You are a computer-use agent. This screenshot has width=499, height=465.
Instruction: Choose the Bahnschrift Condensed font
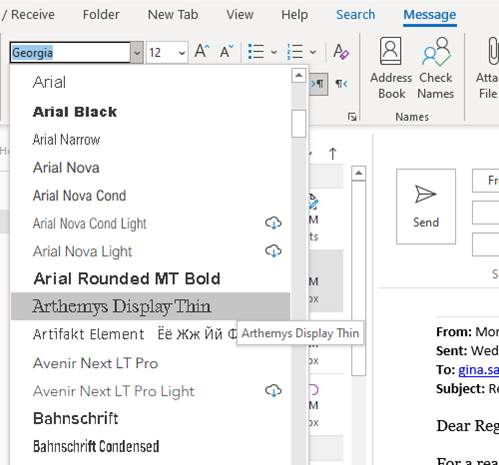pos(150,446)
